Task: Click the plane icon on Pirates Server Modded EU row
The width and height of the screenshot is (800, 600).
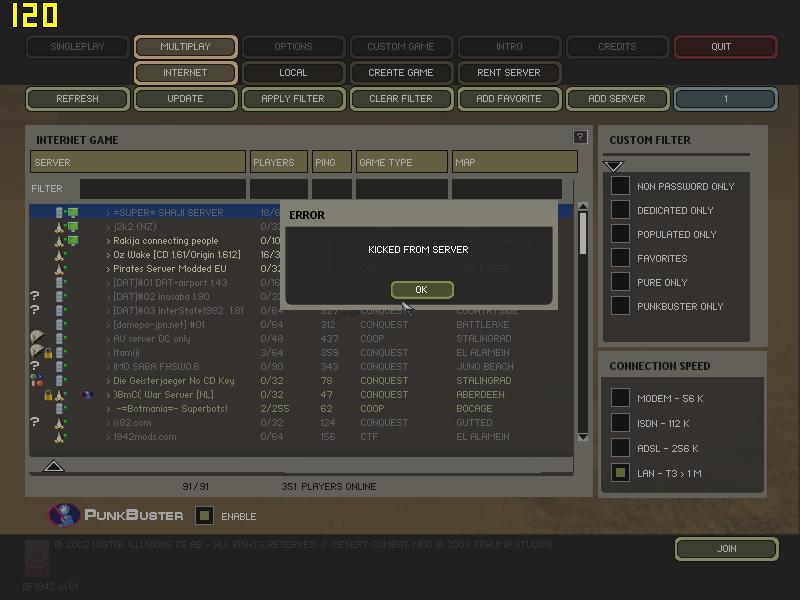Action: [59, 268]
